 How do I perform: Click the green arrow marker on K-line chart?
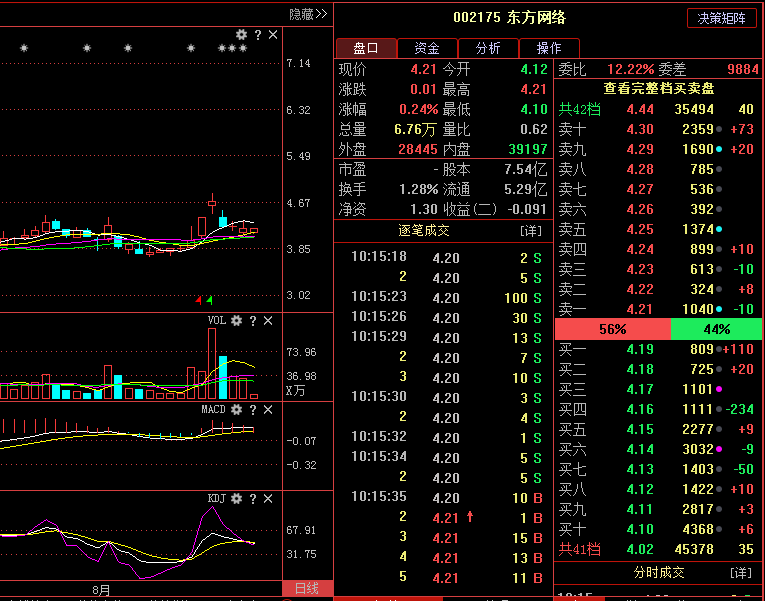pos(209,300)
